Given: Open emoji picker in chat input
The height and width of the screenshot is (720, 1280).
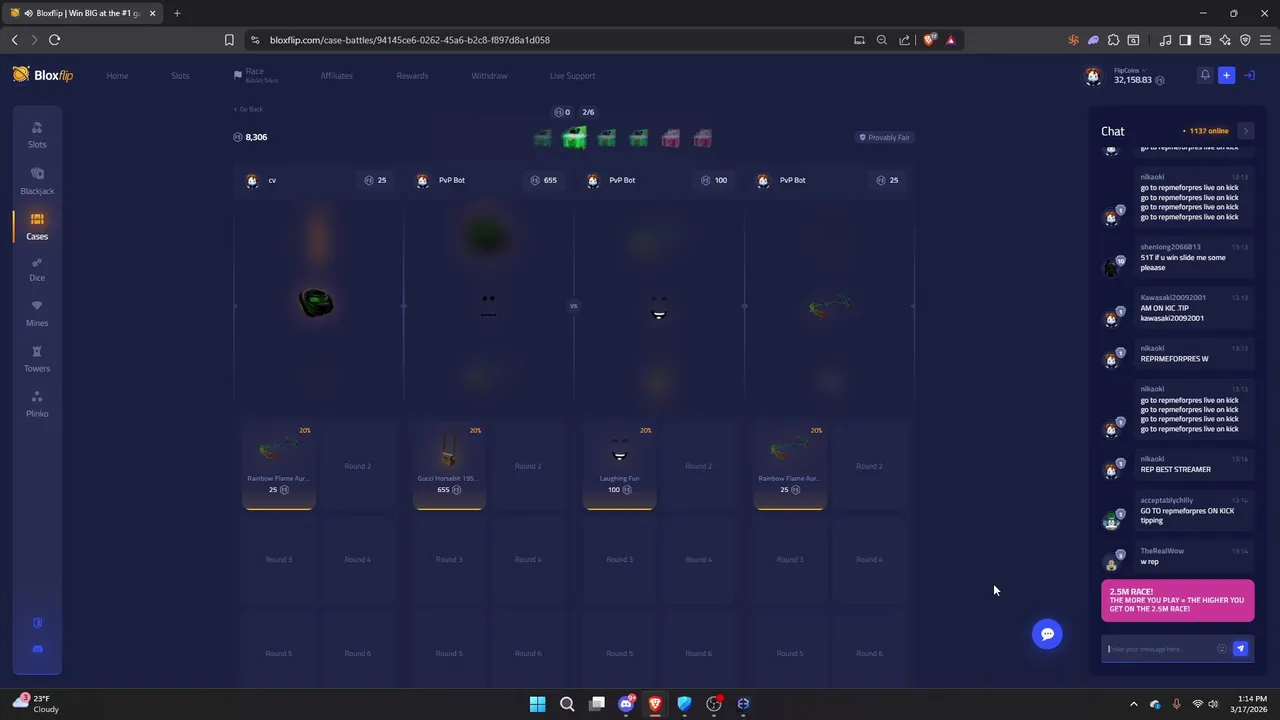Looking at the screenshot, I should coord(1222,649).
